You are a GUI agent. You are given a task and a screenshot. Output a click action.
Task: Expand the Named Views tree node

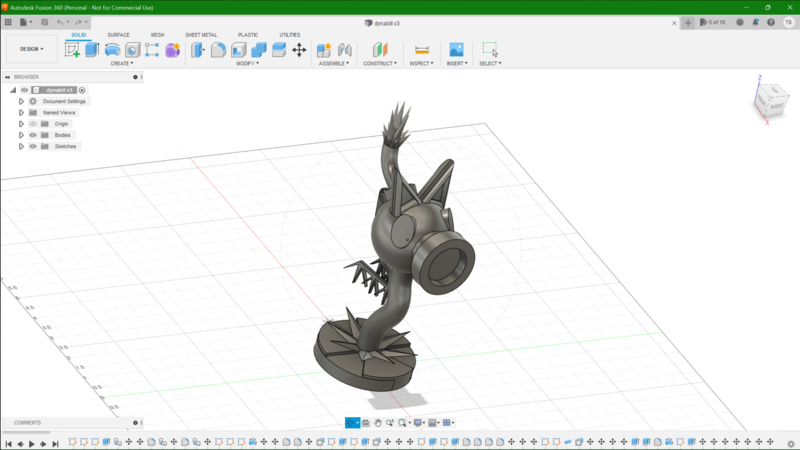pyautogui.click(x=21, y=113)
